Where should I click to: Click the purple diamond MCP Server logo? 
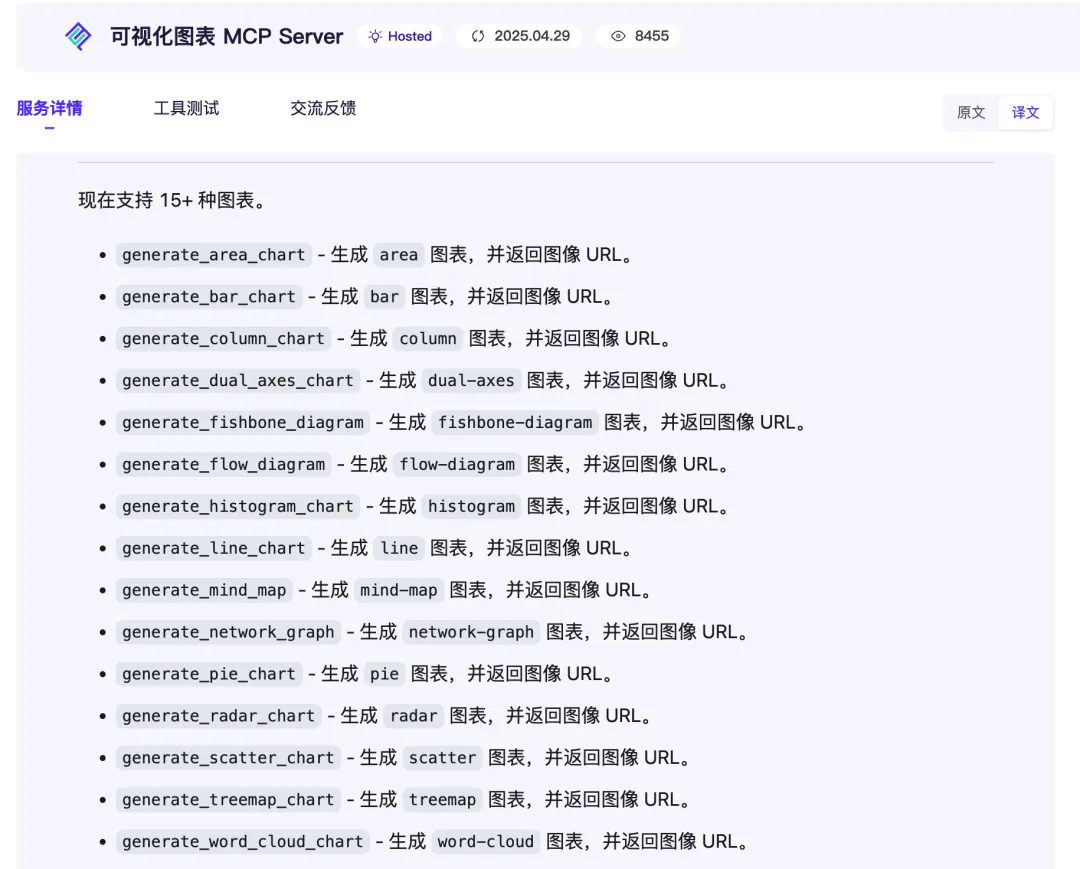[x=78, y=36]
